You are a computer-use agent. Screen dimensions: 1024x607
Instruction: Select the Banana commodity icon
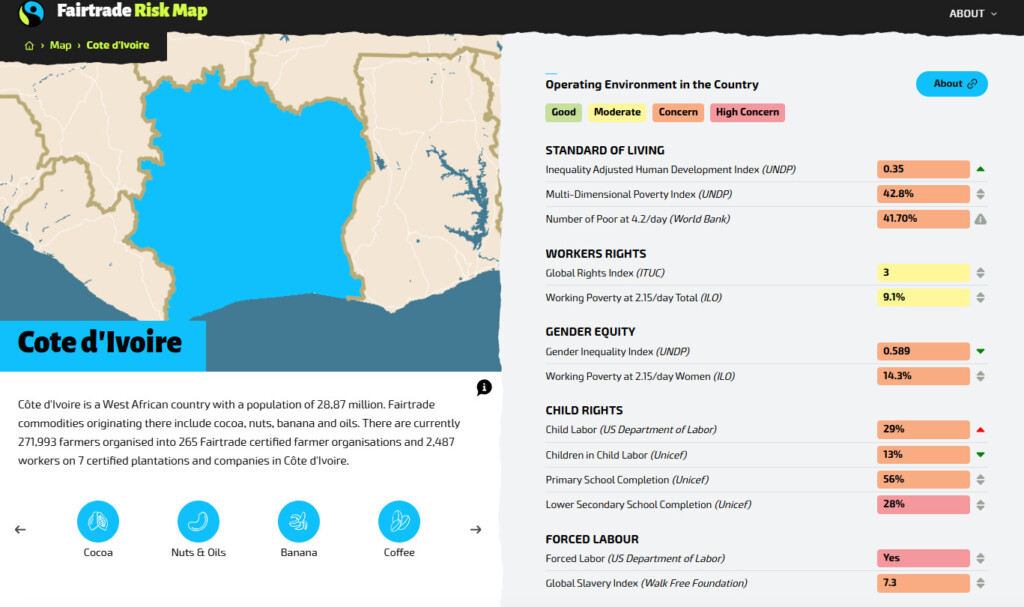[x=298, y=521]
